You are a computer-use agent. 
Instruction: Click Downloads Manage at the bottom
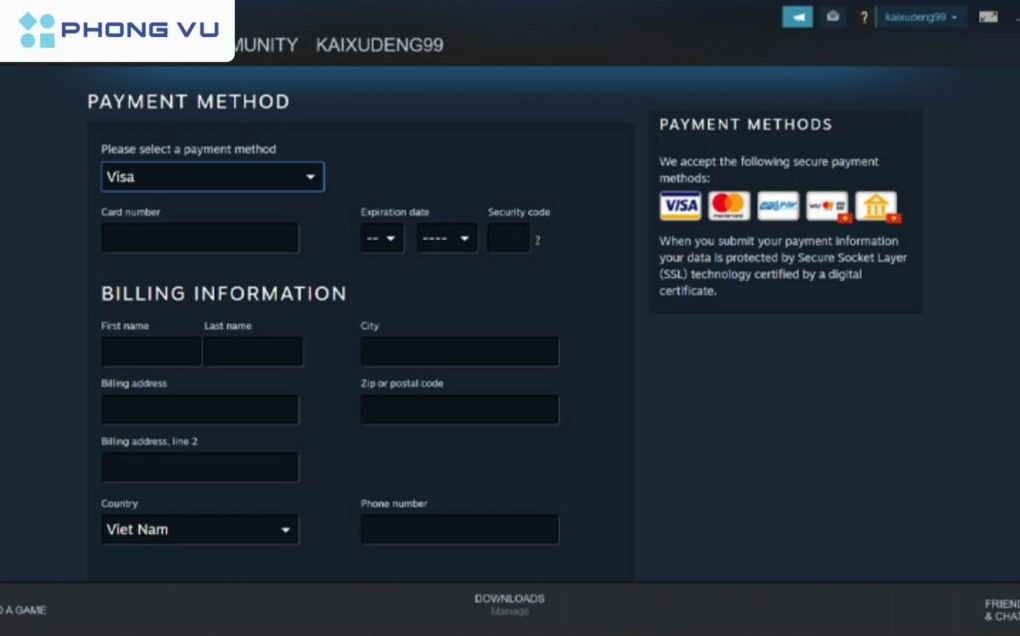[x=509, y=604]
